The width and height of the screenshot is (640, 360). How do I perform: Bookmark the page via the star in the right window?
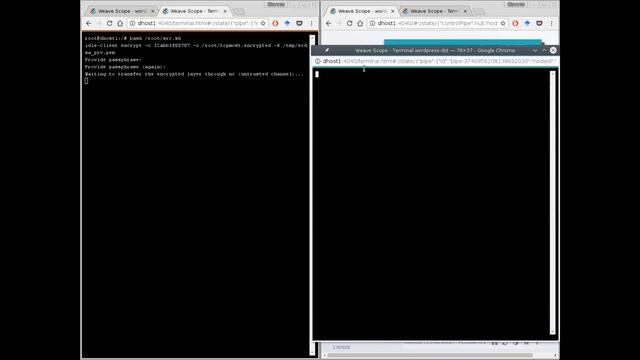503,24
